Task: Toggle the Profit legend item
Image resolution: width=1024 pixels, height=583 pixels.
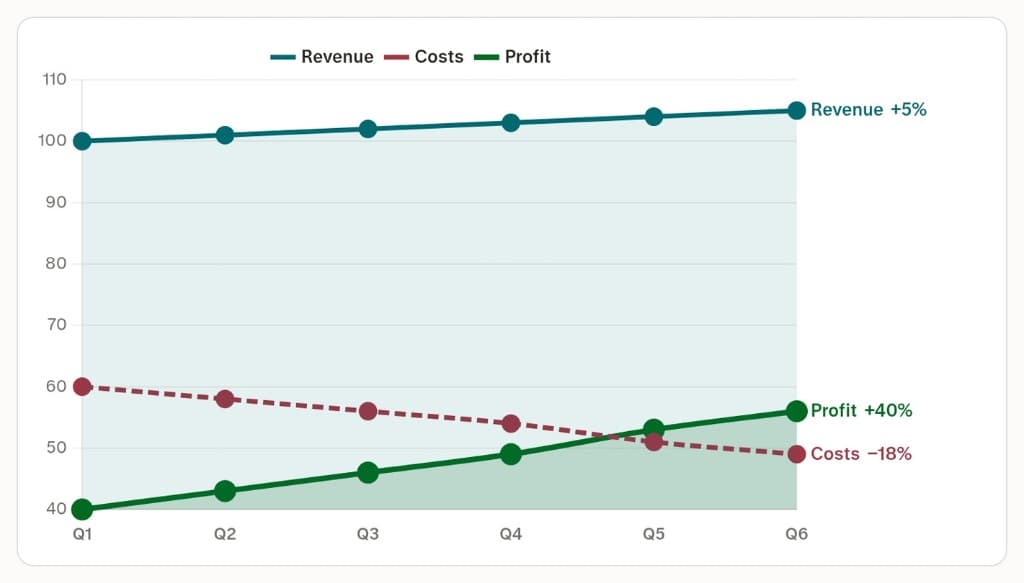Action: [513, 57]
